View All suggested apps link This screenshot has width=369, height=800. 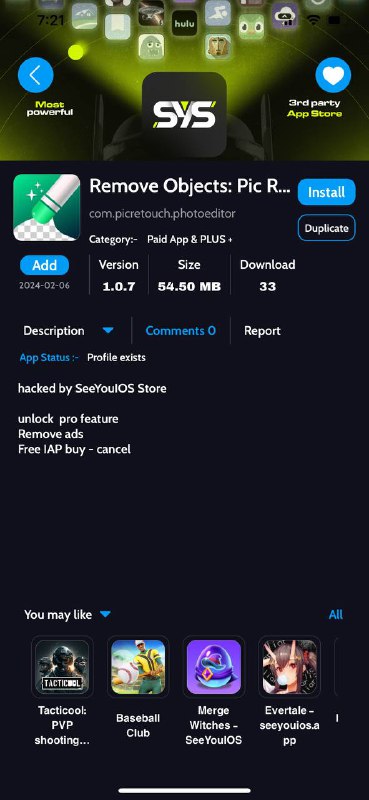335,615
